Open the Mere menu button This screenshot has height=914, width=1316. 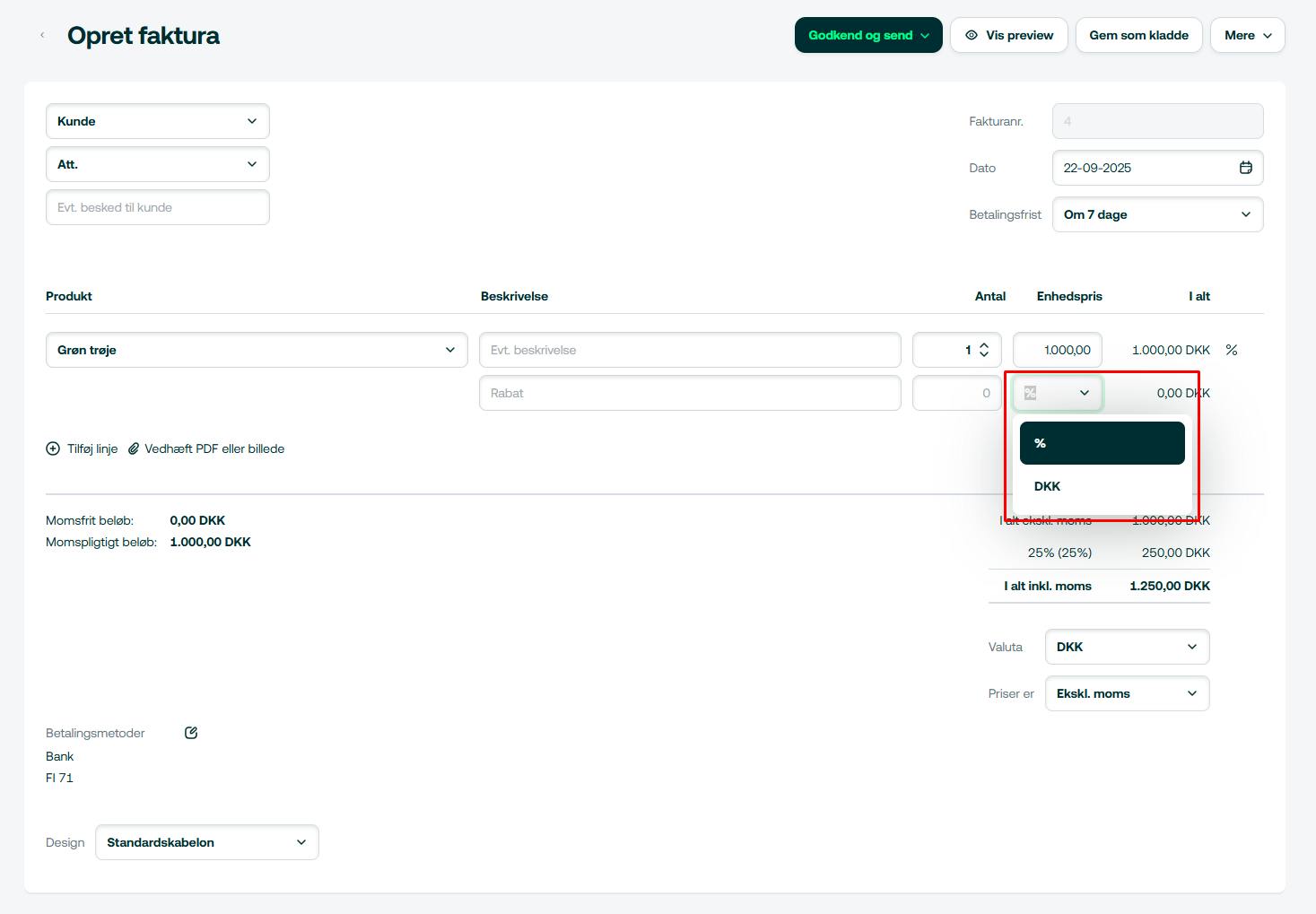point(1247,35)
